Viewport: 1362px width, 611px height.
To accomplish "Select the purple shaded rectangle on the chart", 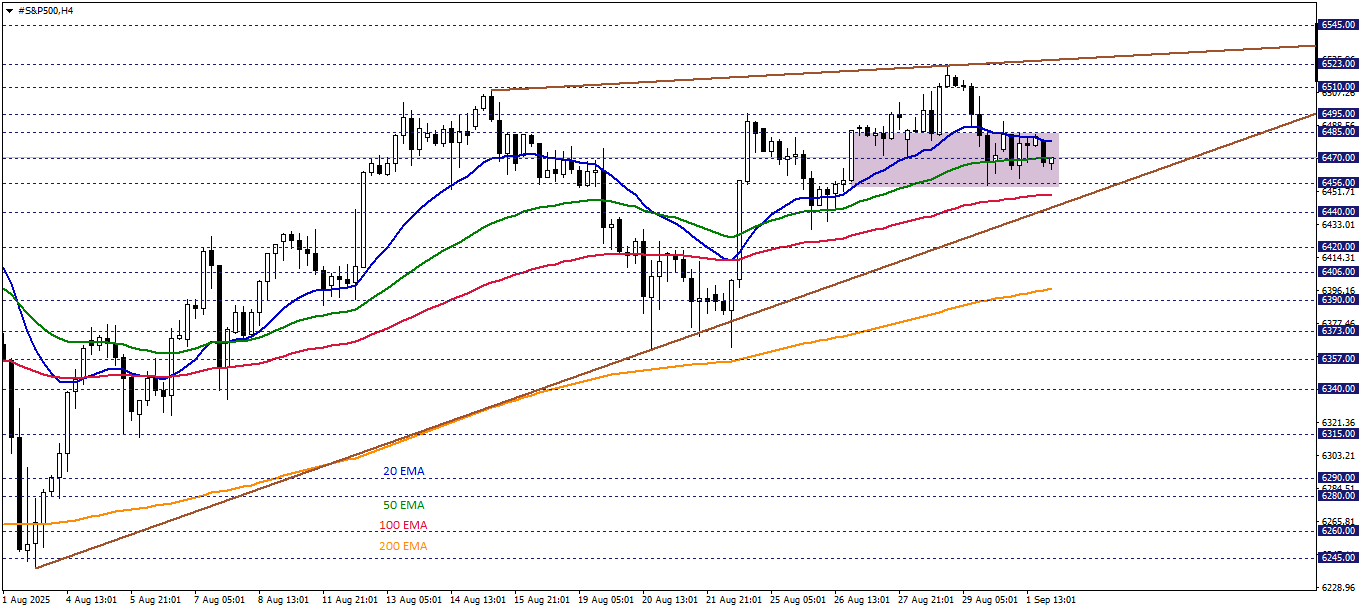I will 954,159.
